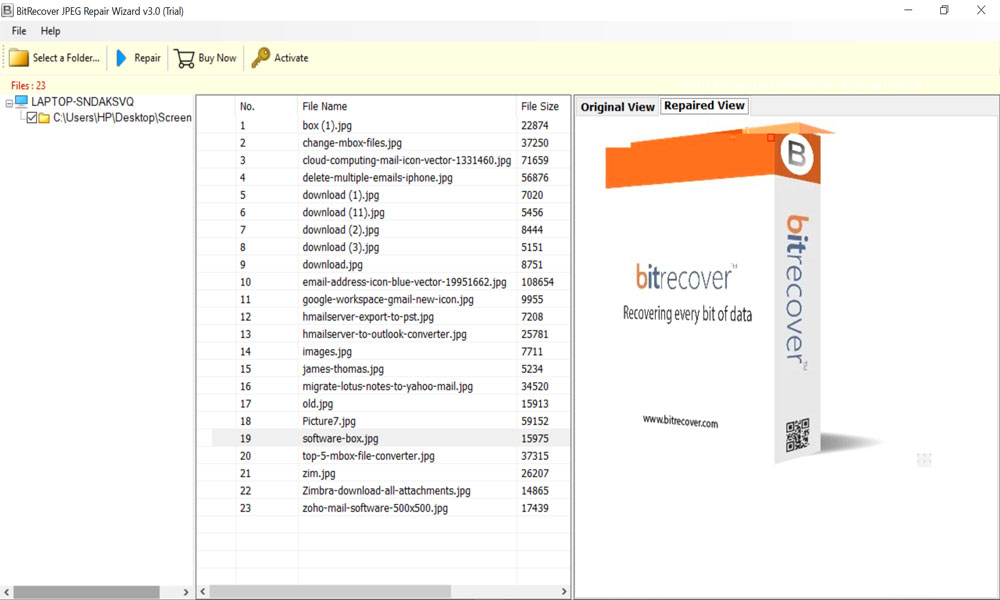The image size is (1000, 600).
Task: Open the Help menu
Action: point(50,31)
